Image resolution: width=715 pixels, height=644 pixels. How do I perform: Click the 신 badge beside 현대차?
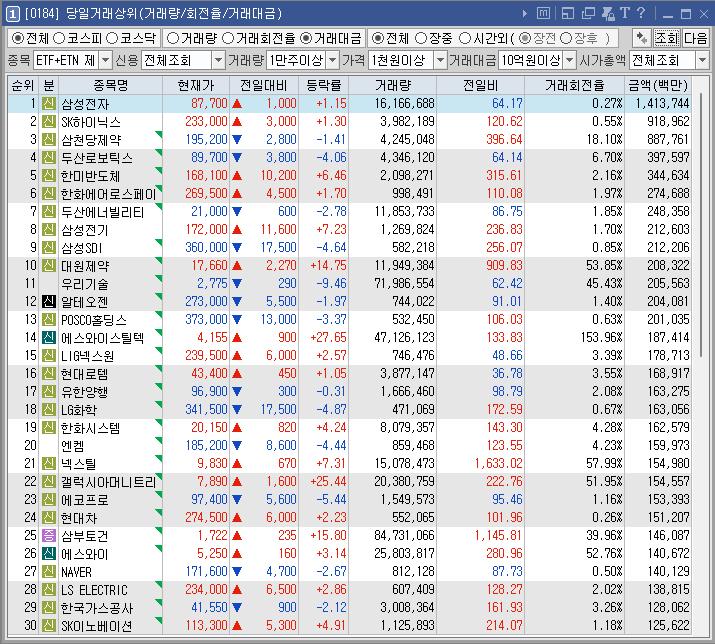coord(49,518)
